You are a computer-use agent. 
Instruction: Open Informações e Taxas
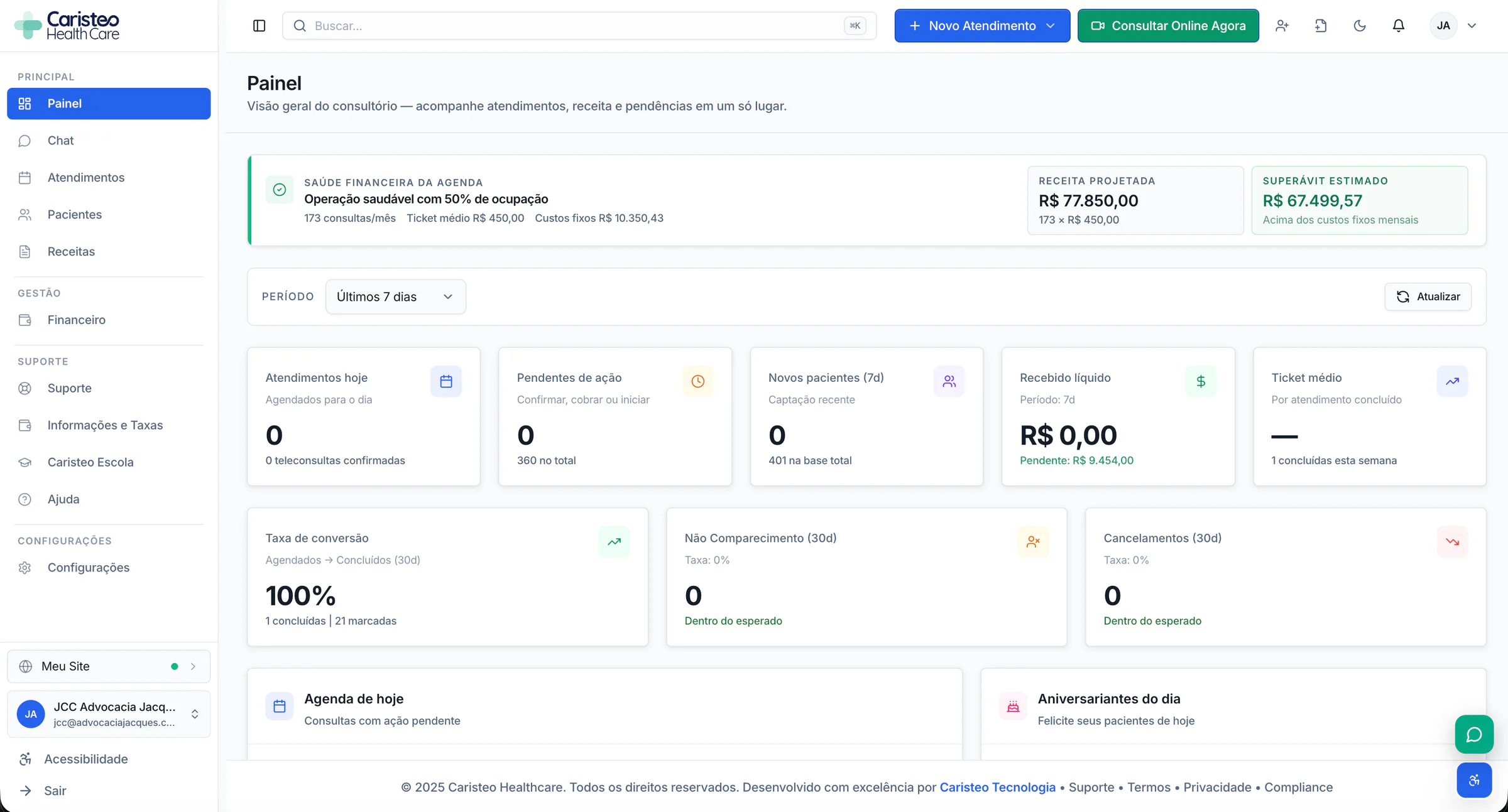(109, 426)
